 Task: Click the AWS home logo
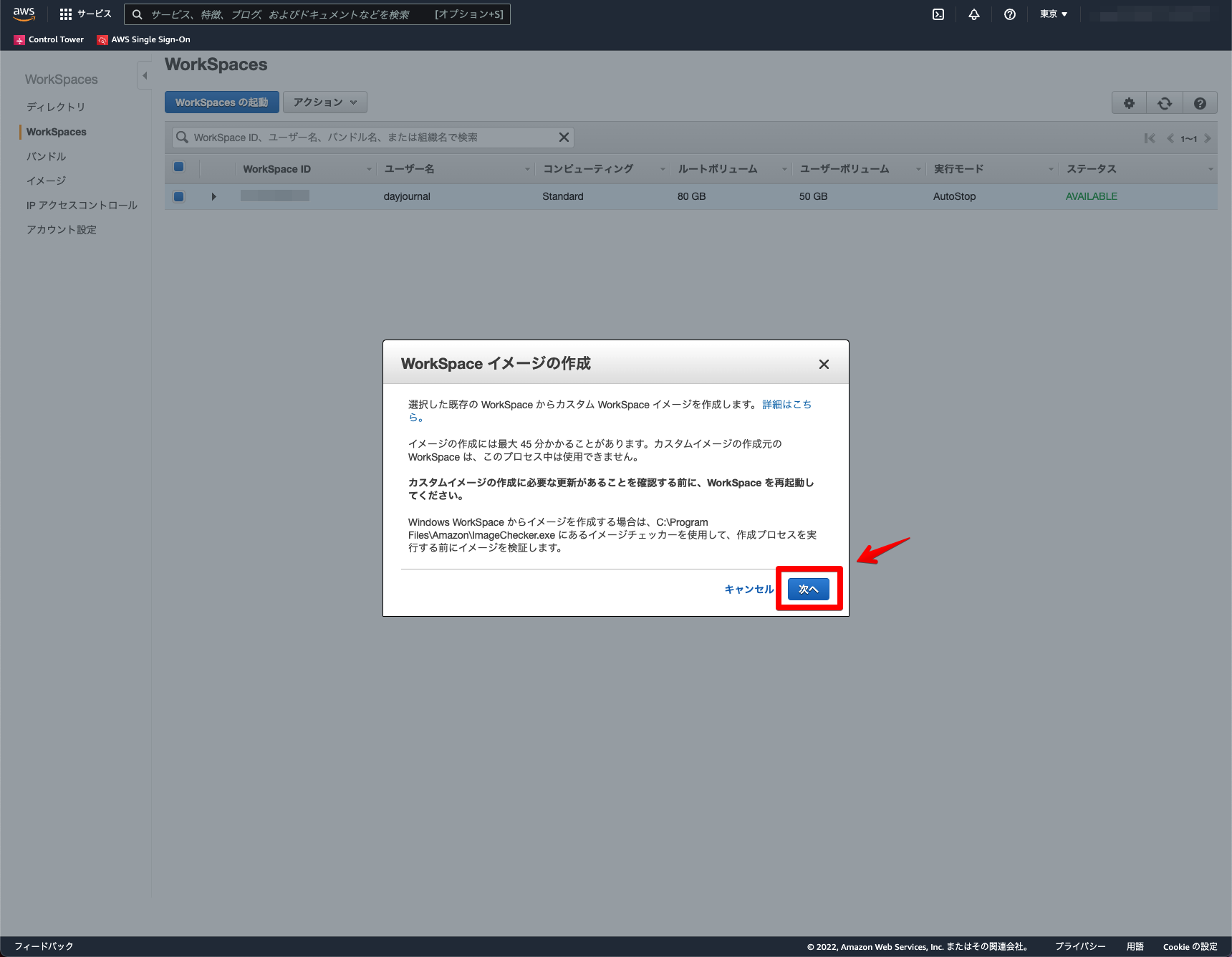click(x=24, y=14)
